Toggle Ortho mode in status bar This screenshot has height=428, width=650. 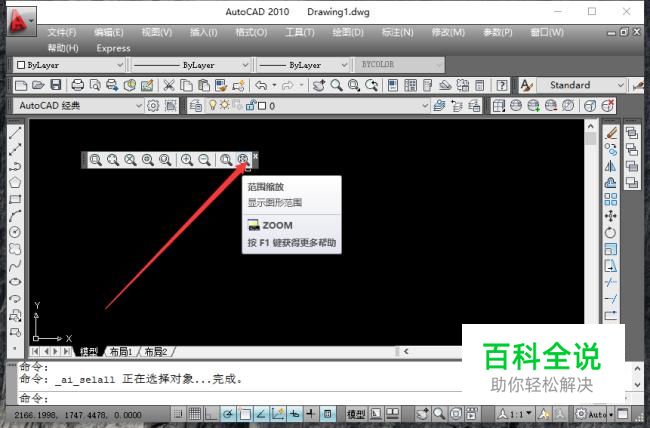tap(211, 414)
